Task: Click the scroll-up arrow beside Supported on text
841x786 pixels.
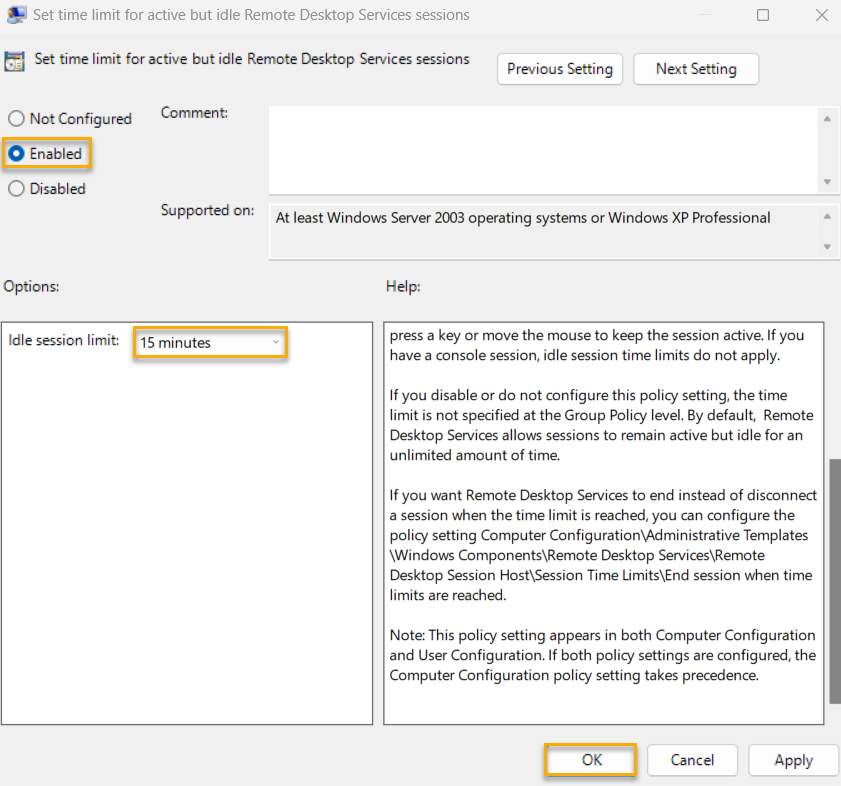Action: [828, 215]
